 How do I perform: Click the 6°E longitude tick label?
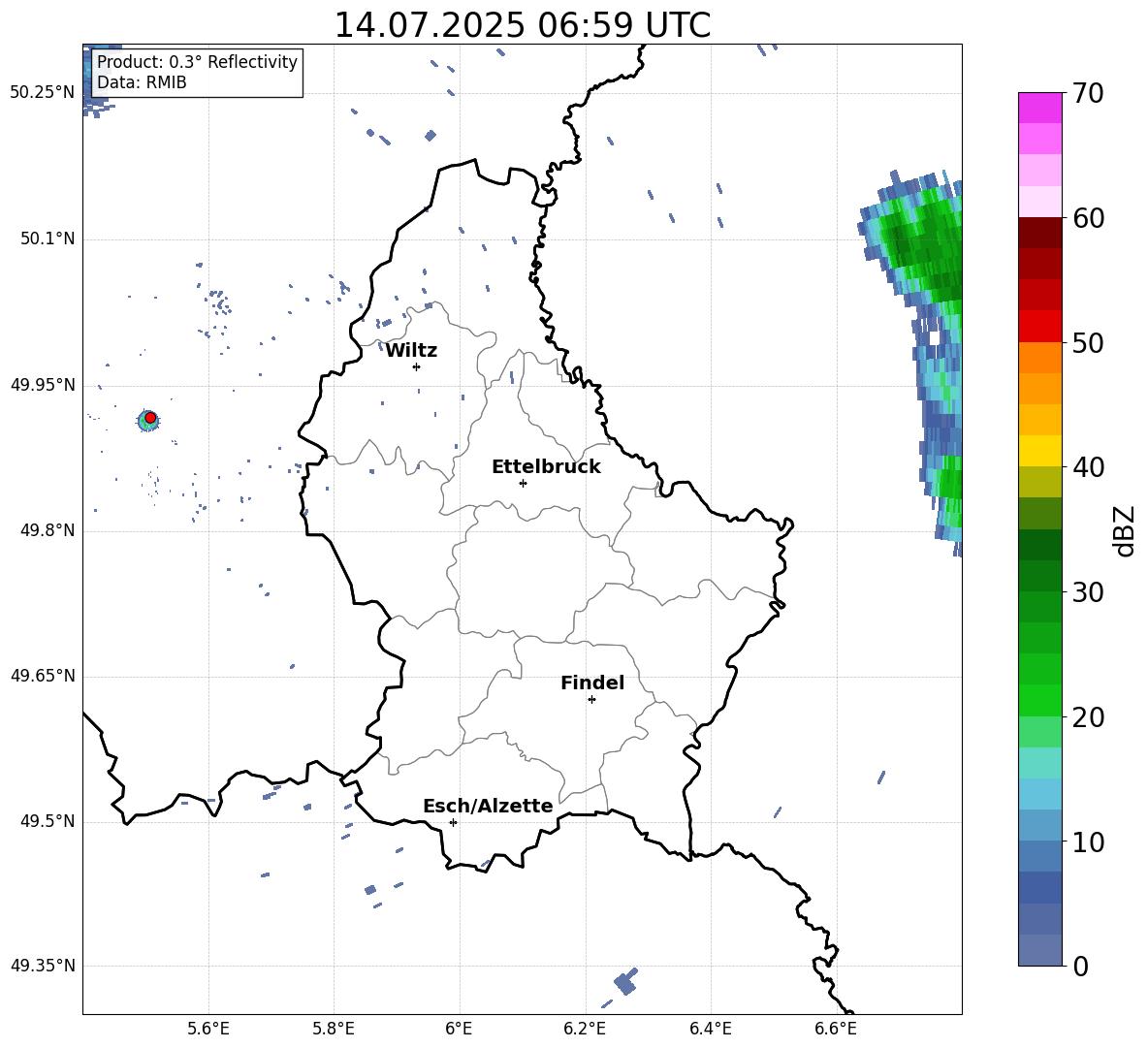[459, 1029]
